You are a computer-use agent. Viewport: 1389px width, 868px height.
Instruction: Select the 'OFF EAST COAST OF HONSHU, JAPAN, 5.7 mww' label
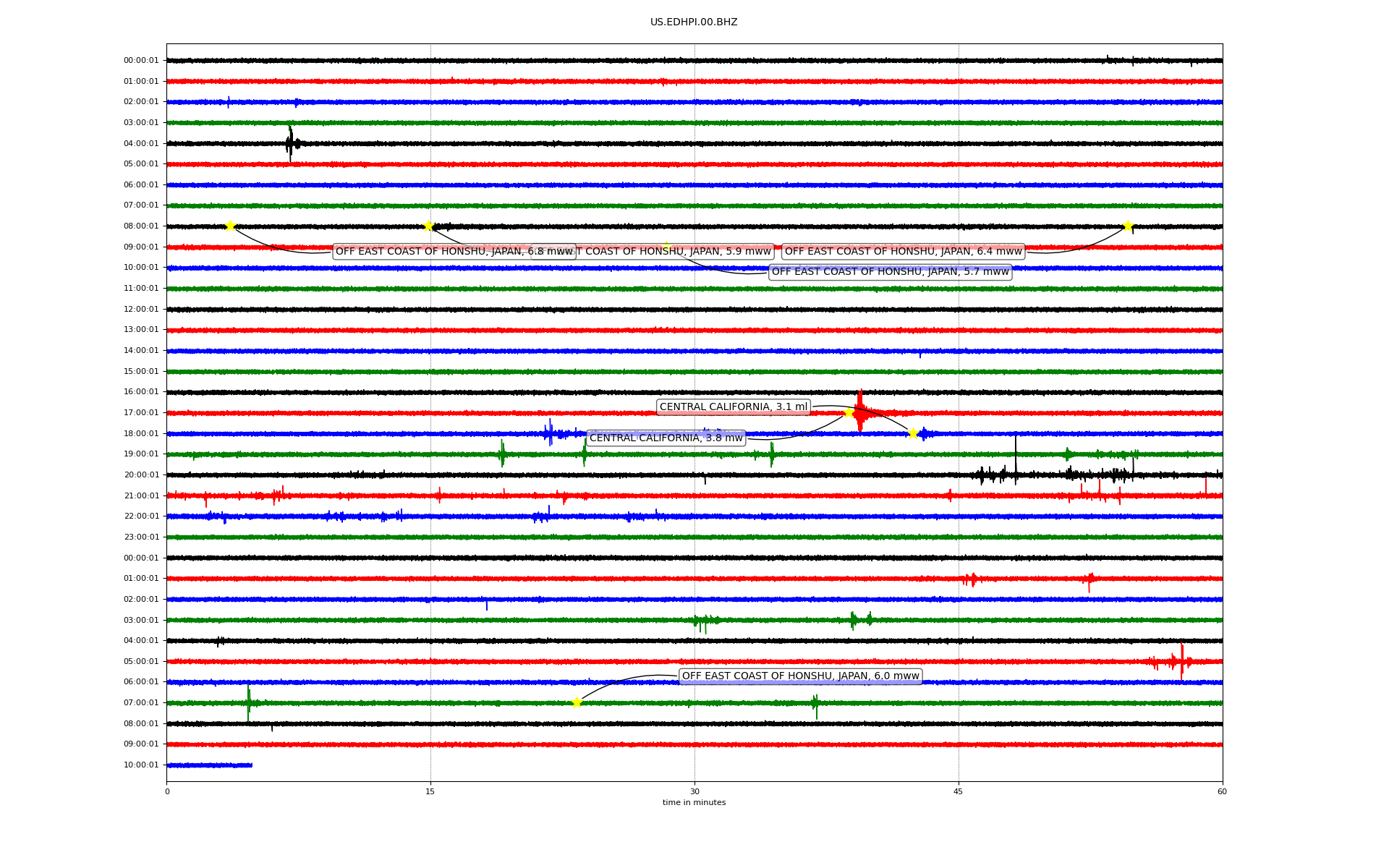click(x=890, y=272)
